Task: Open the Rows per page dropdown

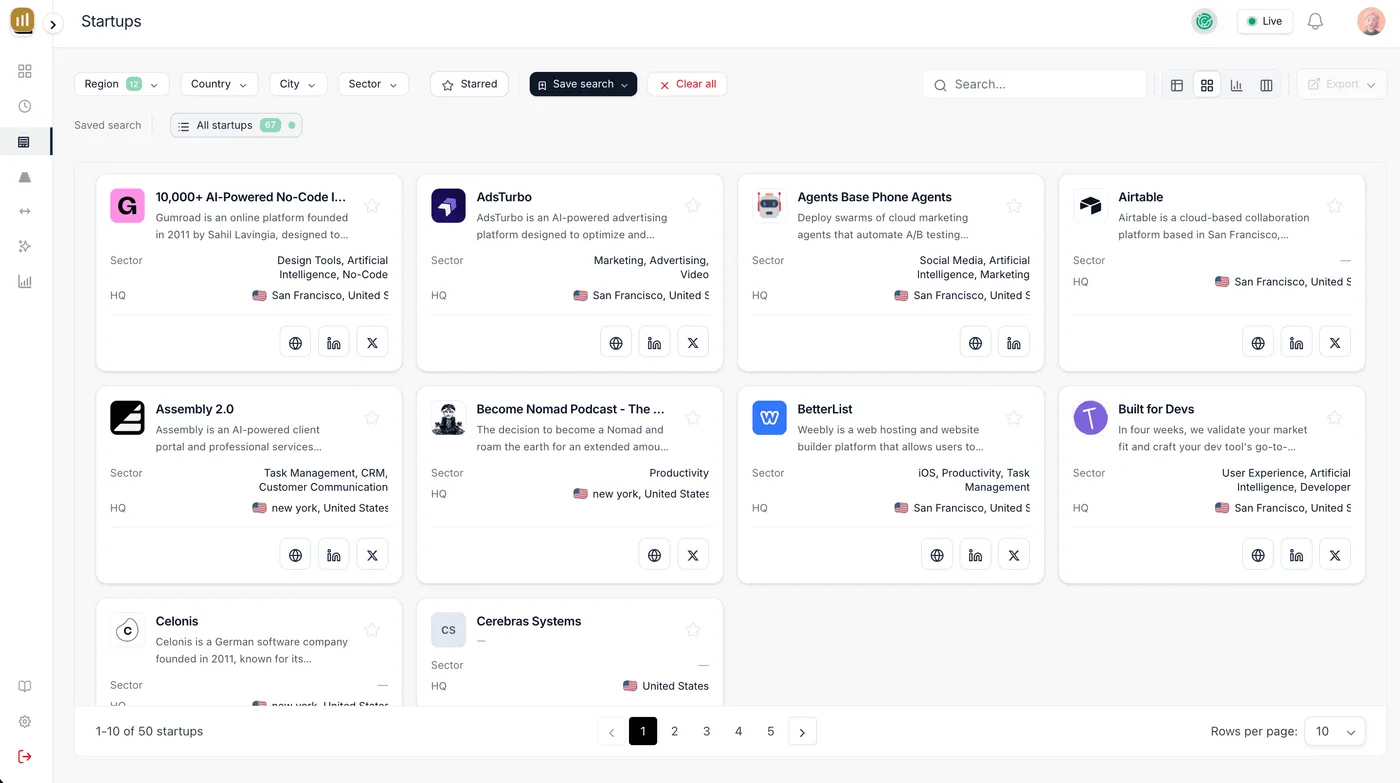Action: pos(1335,731)
